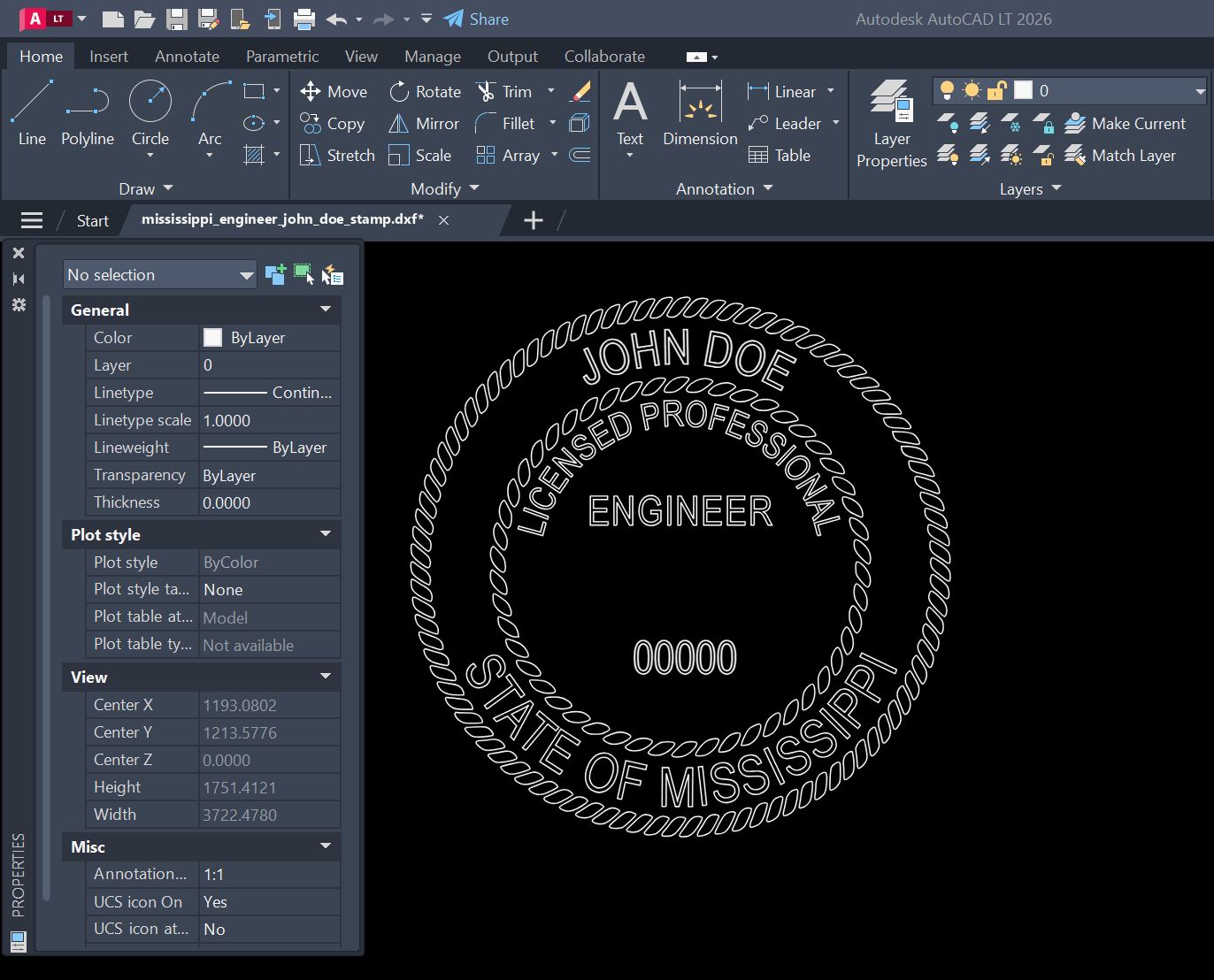Select the Polyline tool
Viewport: 1214px width, 980px height.
[88, 113]
